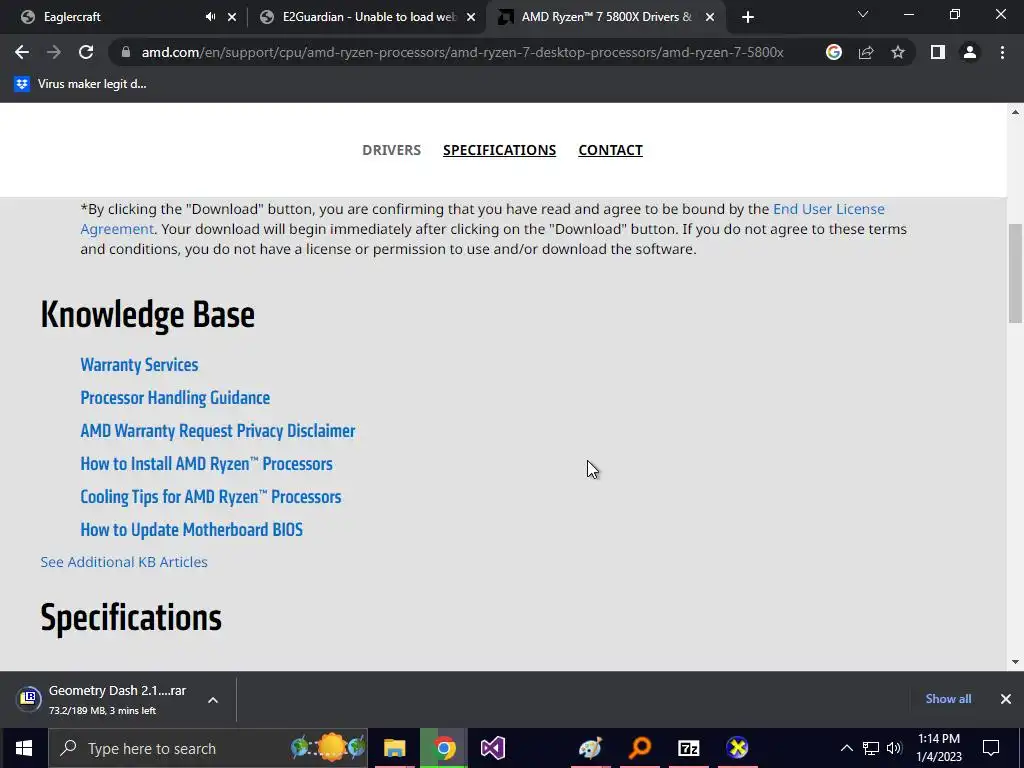Click the Chrome taskbar icon
The image size is (1024, 768).
point(444,748)
